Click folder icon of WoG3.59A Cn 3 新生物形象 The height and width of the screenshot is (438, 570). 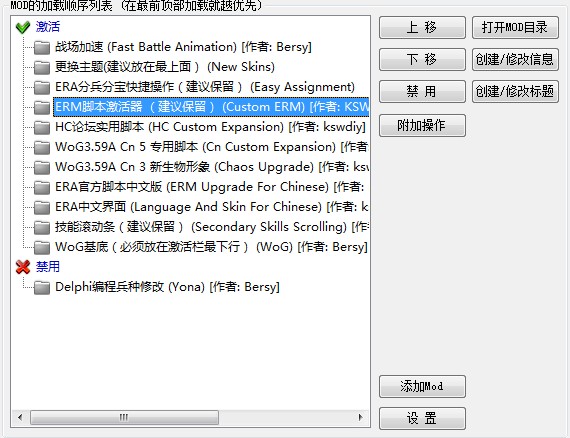click(42, 167)
